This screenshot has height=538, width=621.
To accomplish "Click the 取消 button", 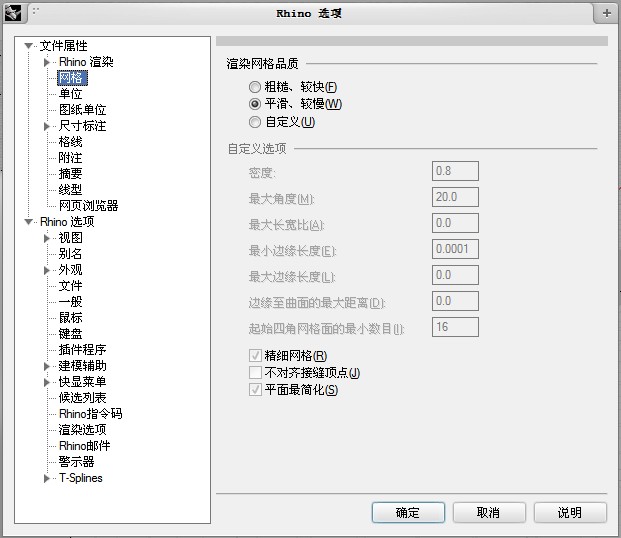I will [489, 513].
